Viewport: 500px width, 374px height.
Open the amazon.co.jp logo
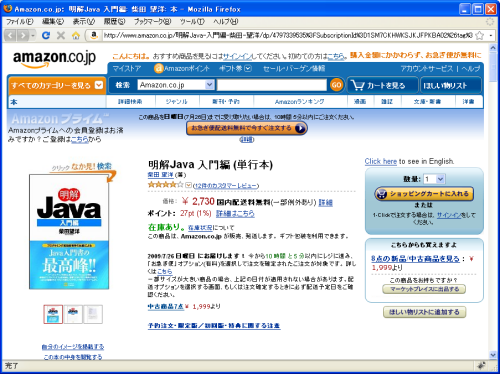click(54, 58)
